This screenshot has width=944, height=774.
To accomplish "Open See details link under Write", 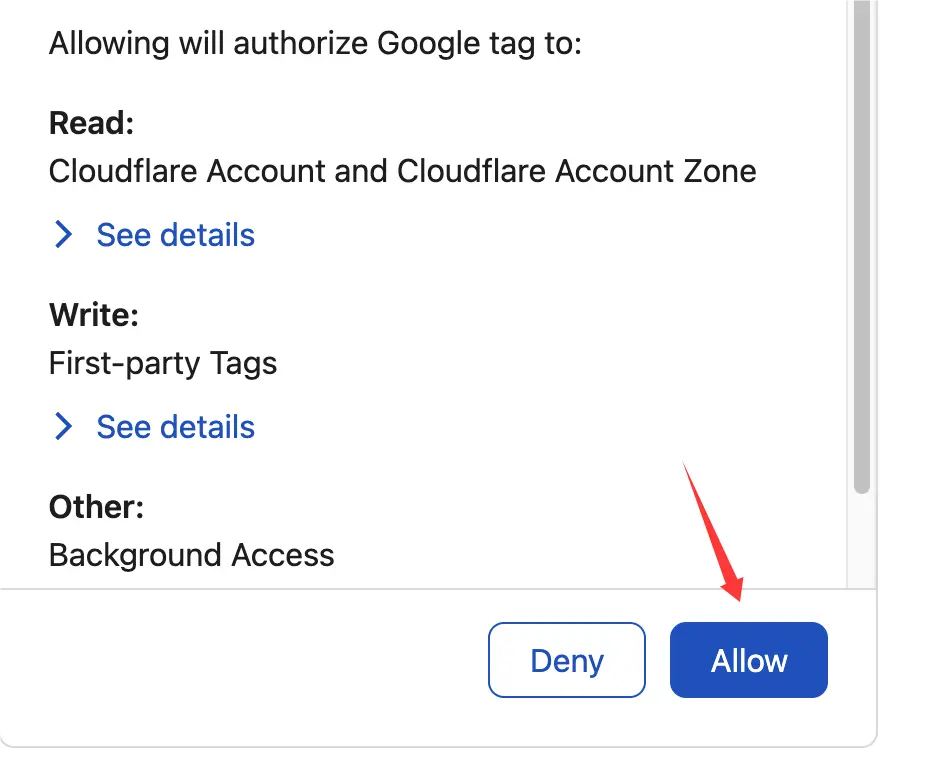I will click(175, 427).
